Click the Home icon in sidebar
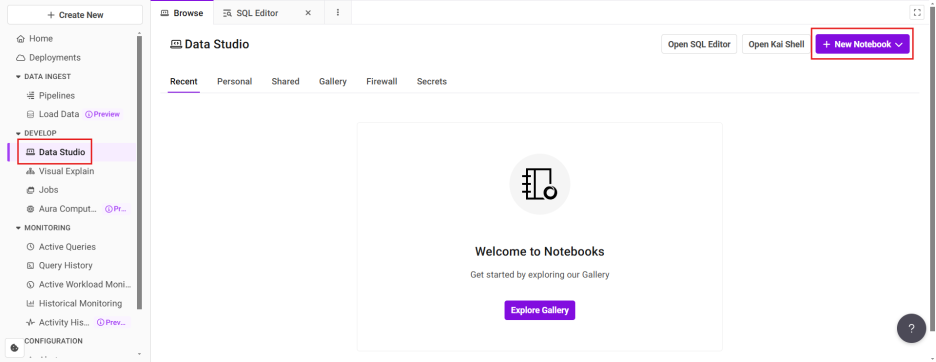 (x=21, y=39)
